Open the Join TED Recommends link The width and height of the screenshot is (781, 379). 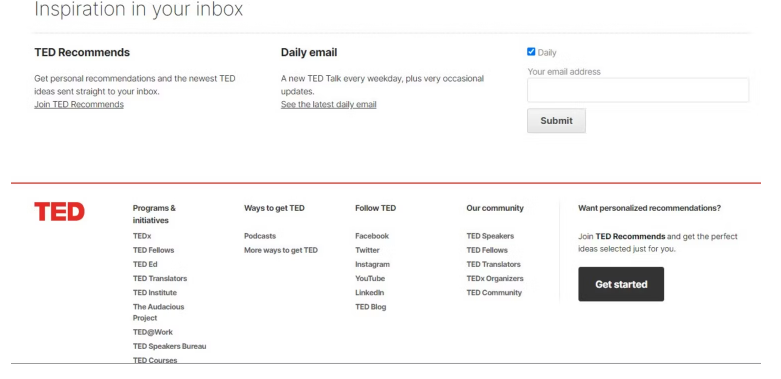(x=79, y=104)
